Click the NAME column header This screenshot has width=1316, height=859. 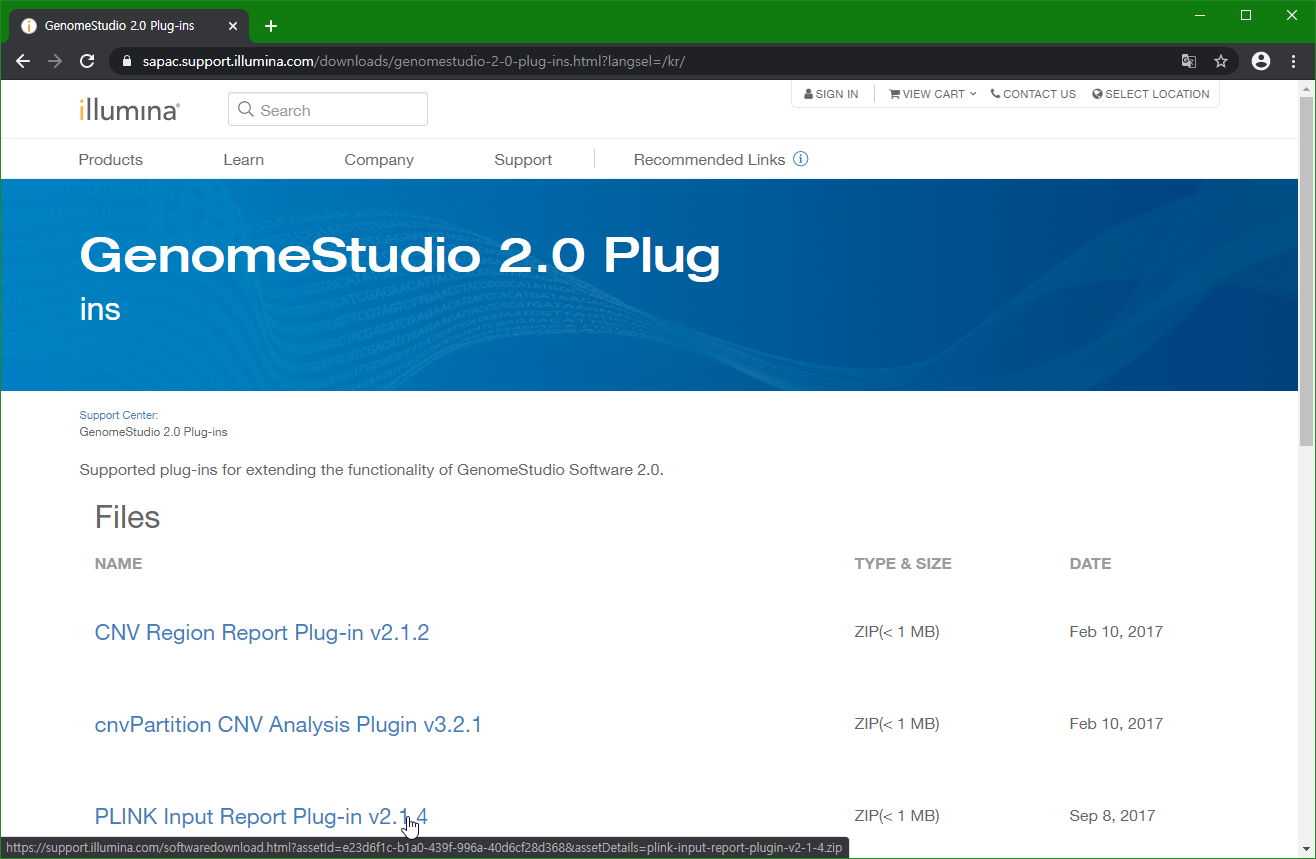118,564
